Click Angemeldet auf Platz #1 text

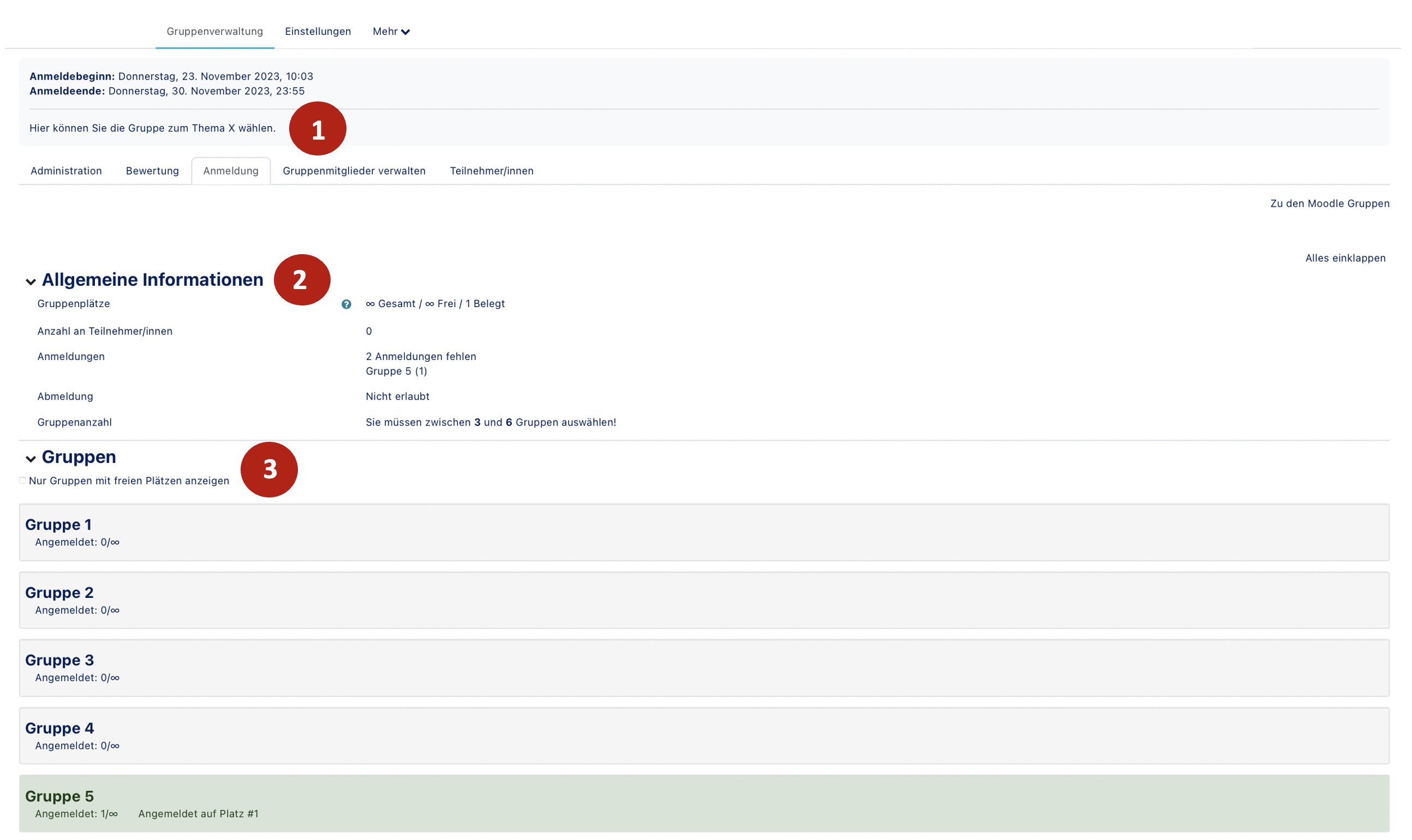(x=198, y=814)
